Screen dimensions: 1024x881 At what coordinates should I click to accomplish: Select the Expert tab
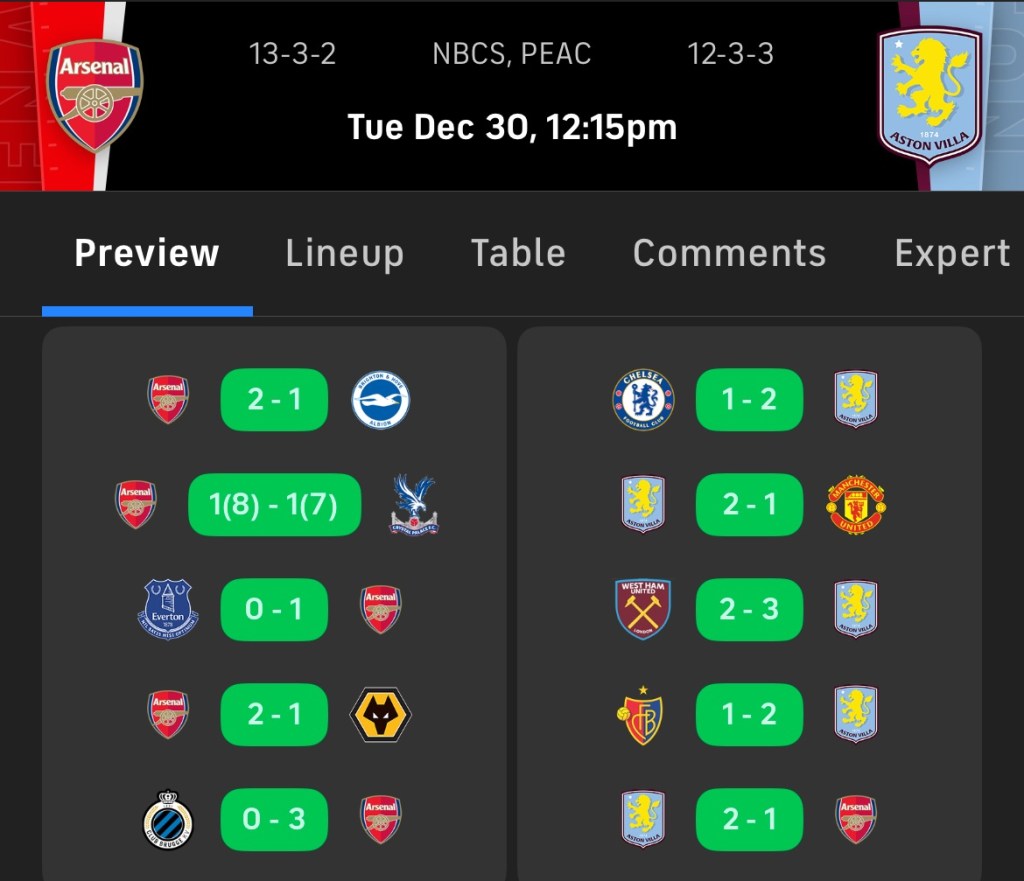pyautogui.click(x=952, y=253)
